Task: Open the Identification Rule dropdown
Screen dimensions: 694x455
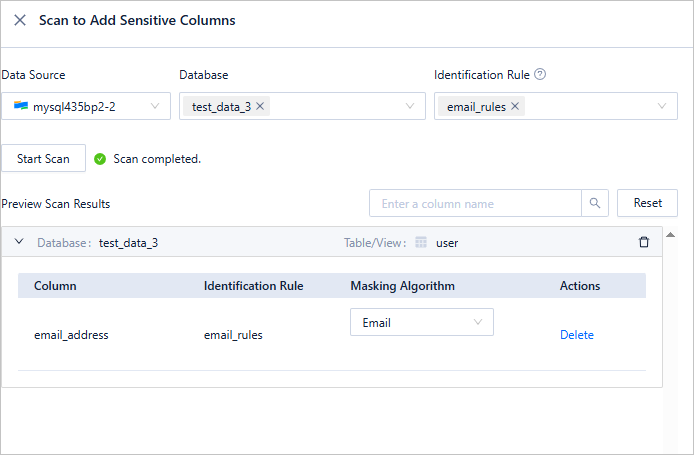Action: tap(662, 106)
